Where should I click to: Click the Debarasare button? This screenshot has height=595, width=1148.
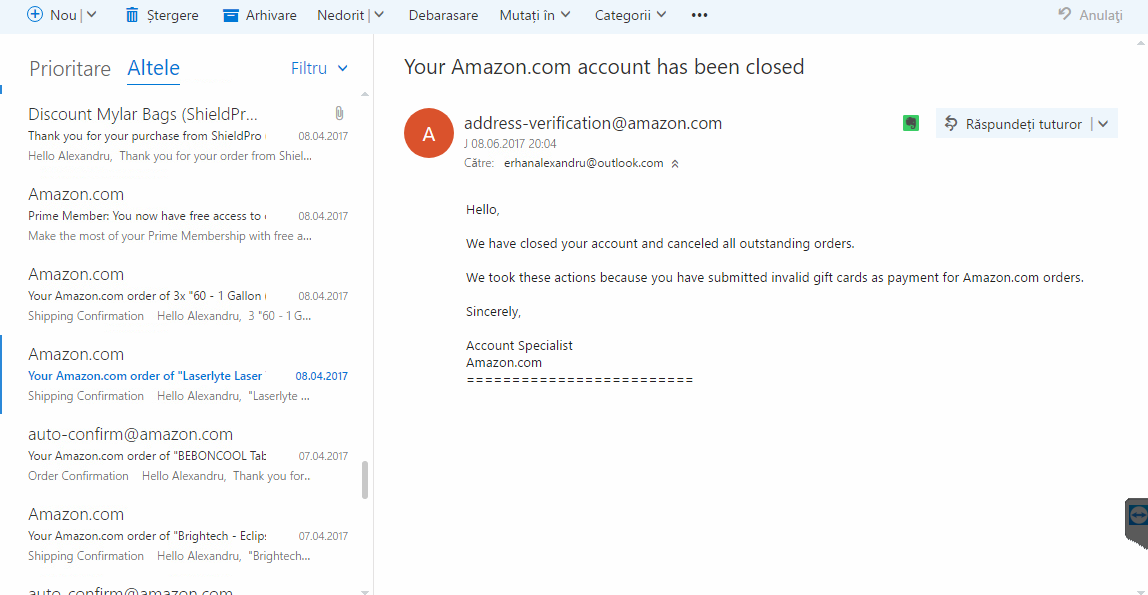coord(443,15)
